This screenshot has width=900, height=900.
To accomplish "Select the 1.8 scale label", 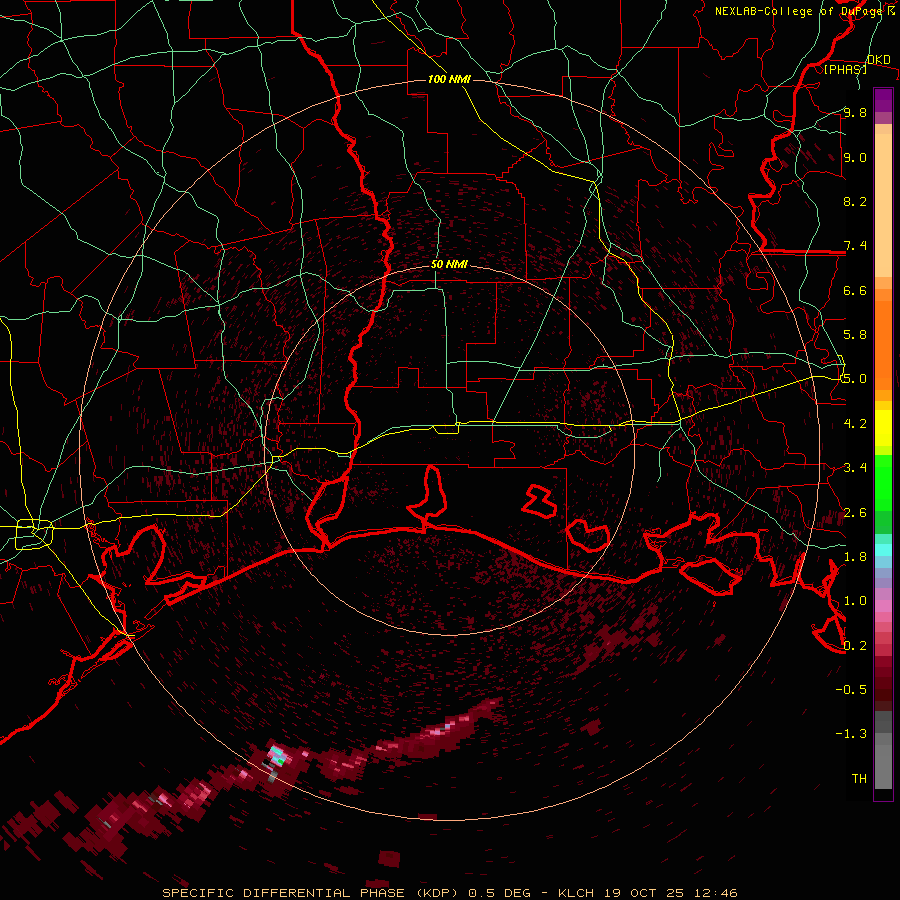I will (x=855, y=557).
